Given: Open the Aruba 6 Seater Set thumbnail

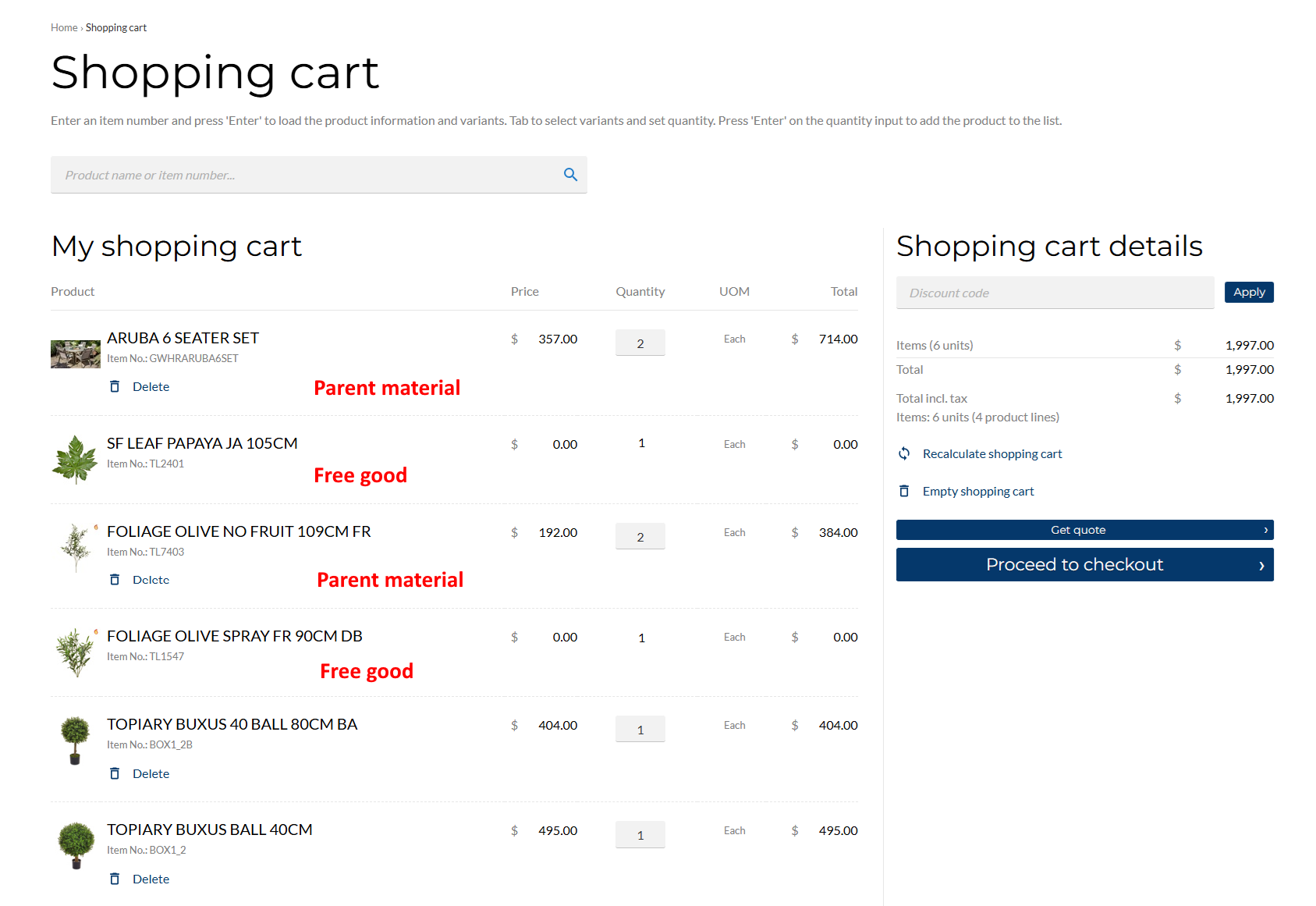Looking at the screenshot, I should coord(76,354).
